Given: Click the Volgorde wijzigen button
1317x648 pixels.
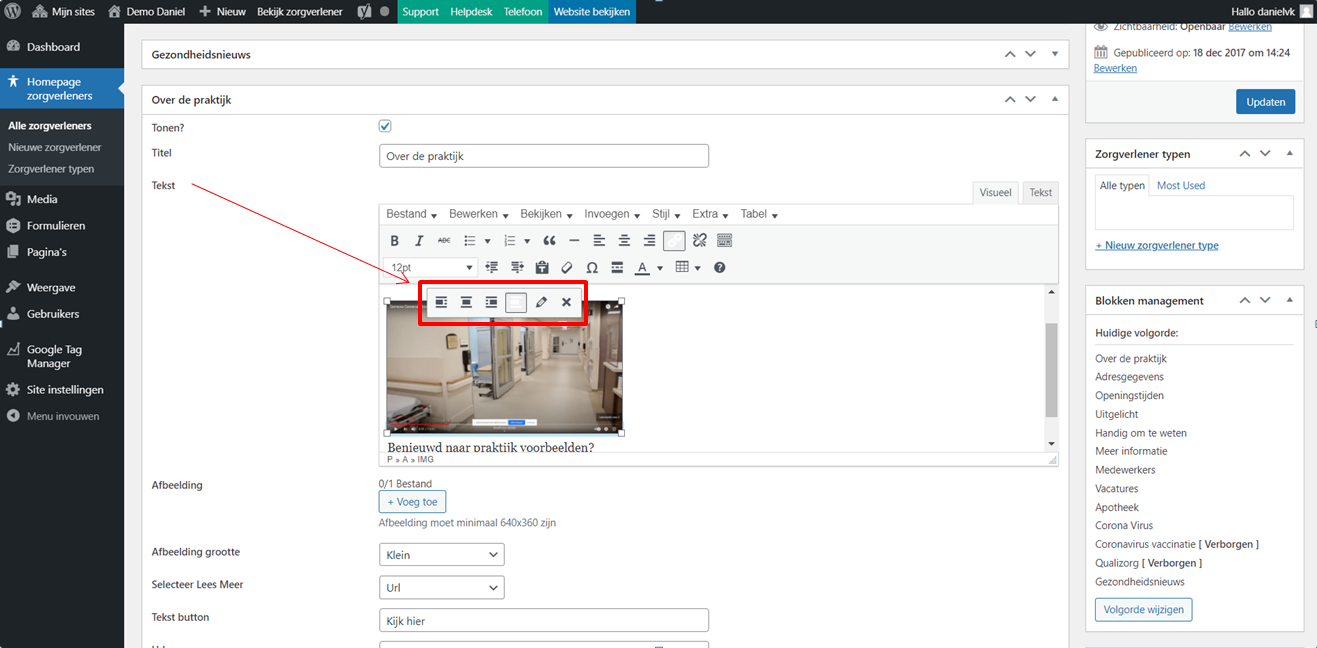Looking at the screenshot, I should 1143,609.
